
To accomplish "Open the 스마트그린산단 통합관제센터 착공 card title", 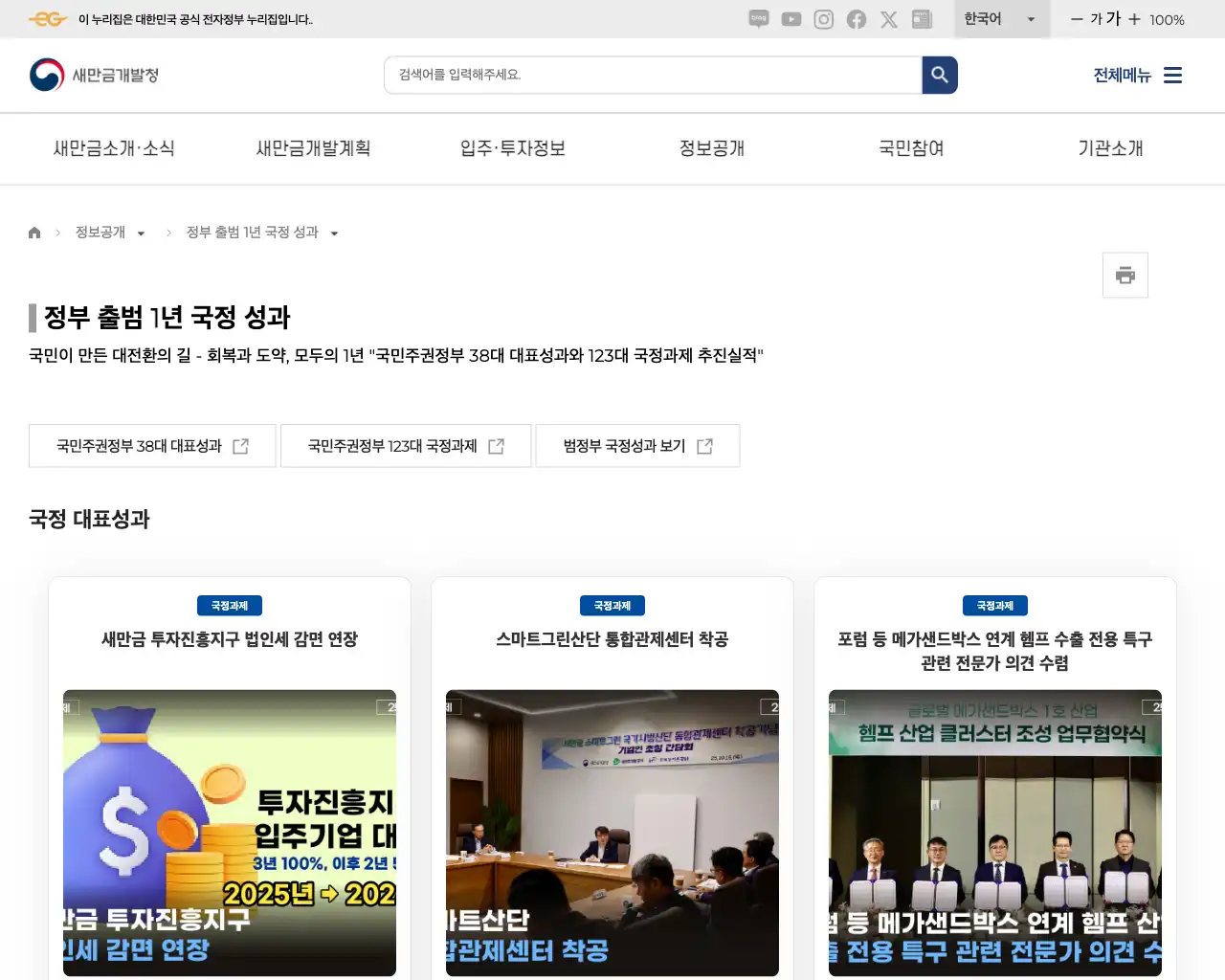I will click(612, 639).
